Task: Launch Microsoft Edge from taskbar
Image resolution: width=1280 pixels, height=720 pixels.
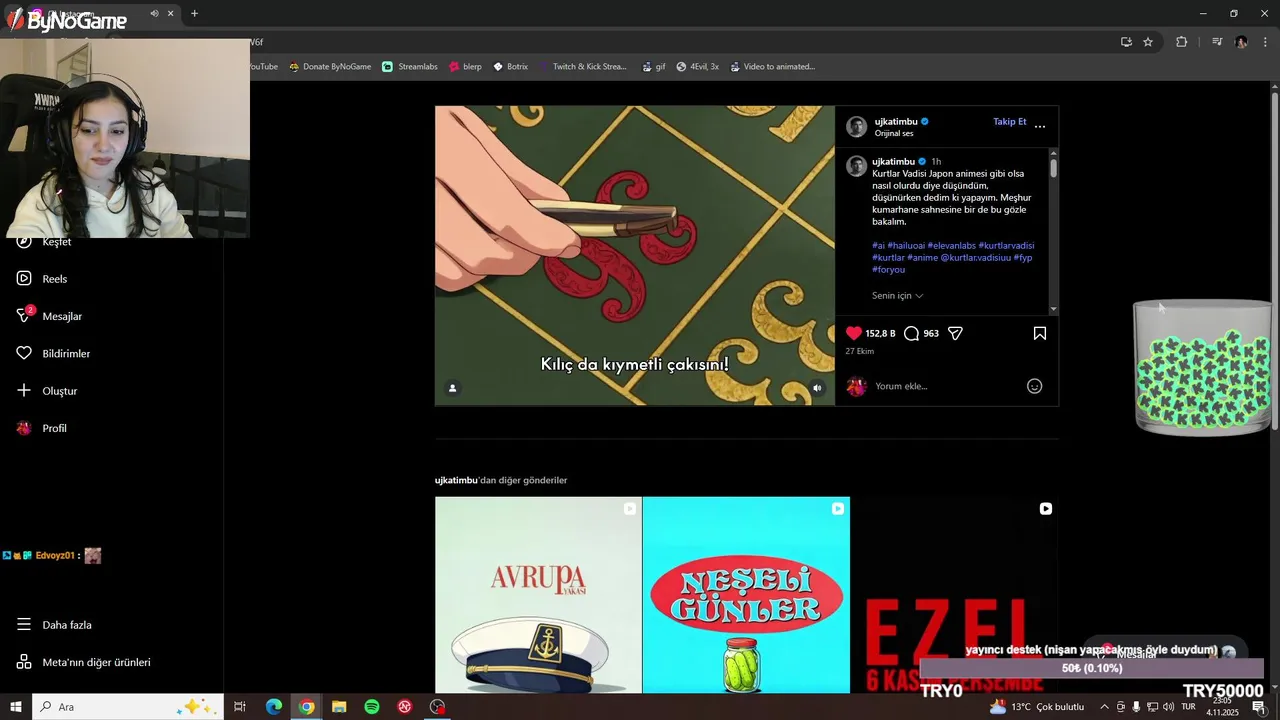Action: (274, 707)
